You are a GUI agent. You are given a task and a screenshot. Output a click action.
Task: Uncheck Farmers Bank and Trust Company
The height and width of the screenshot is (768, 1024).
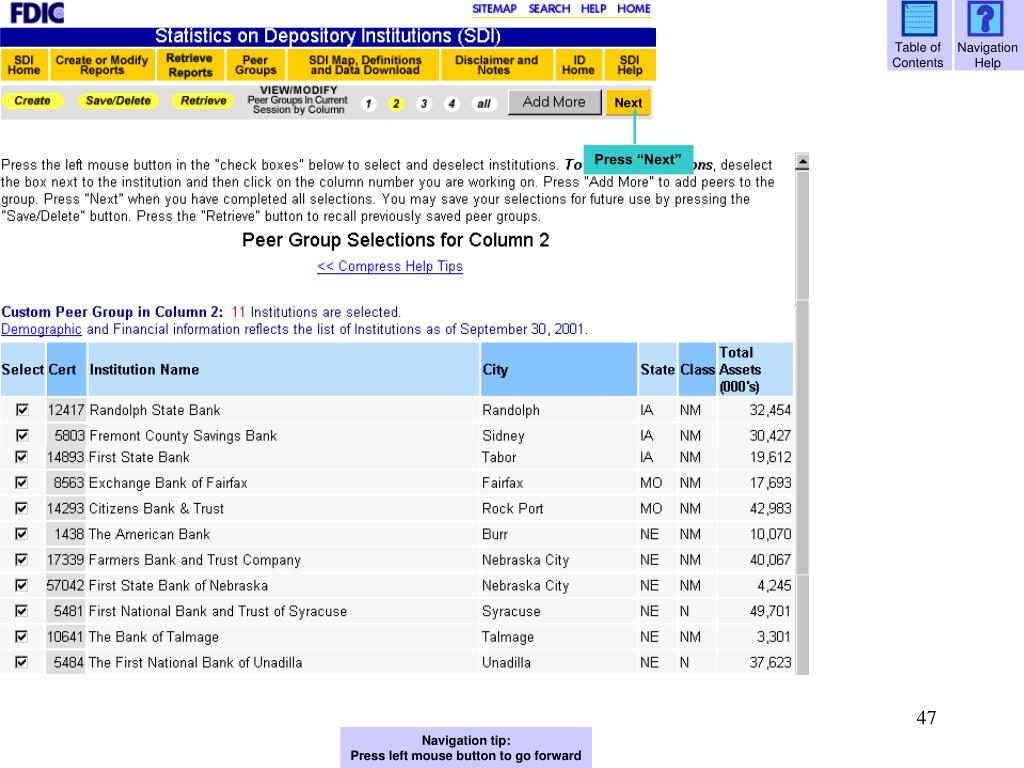22,560
